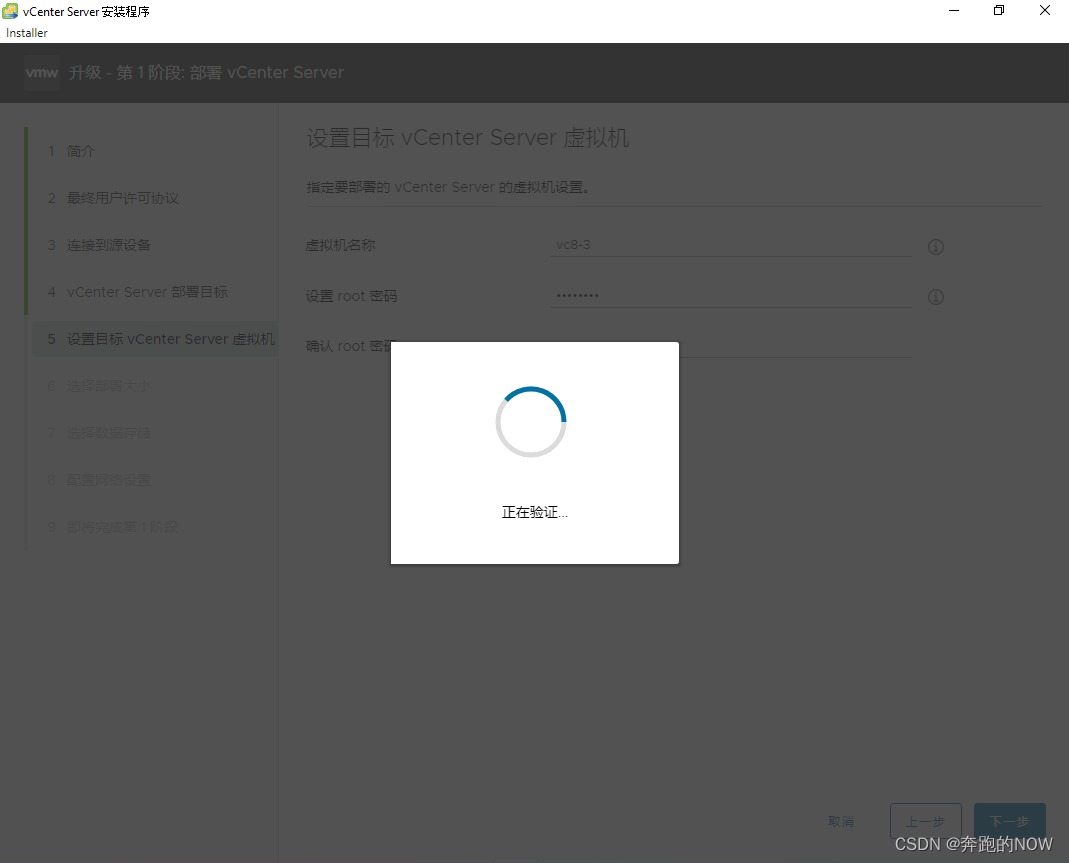The height and width of the screenshot is (863, 1069).
Task: Restore down the installer window
Action: click(x=999, y=10)
